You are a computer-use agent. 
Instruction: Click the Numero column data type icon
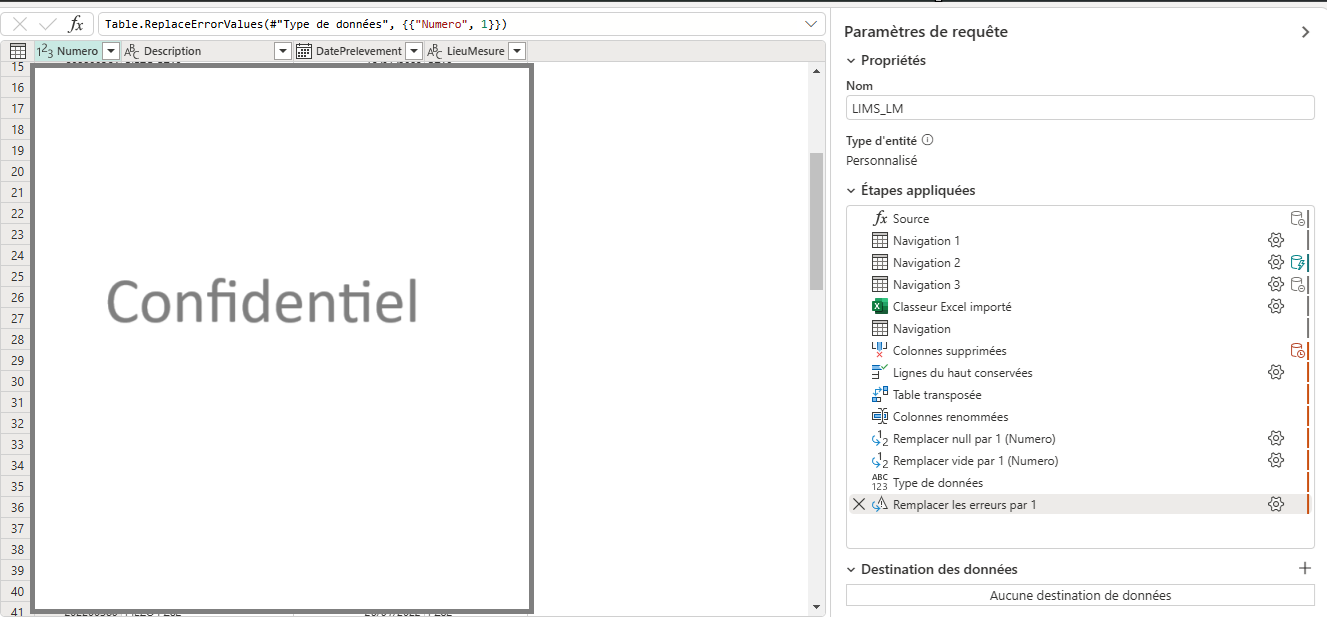[x=44, y=51]
